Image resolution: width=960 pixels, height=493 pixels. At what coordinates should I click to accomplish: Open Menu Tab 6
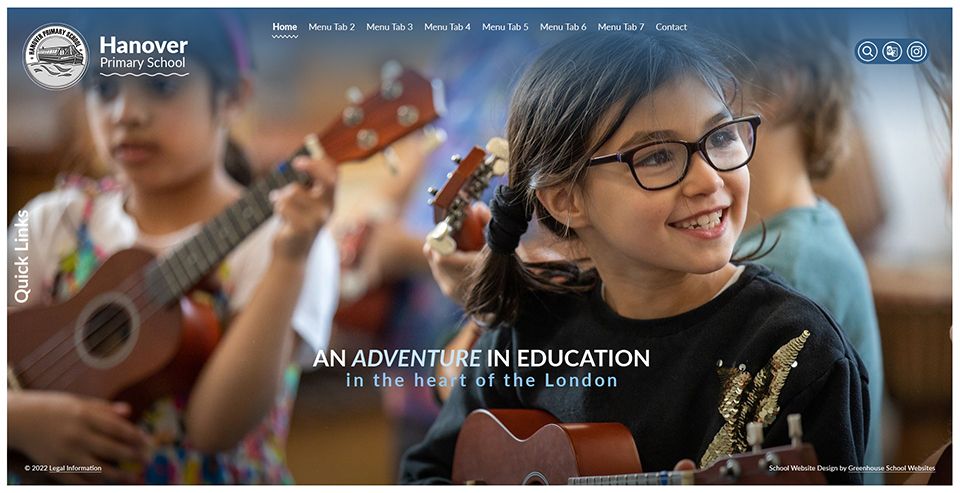(x=563, y=27)
